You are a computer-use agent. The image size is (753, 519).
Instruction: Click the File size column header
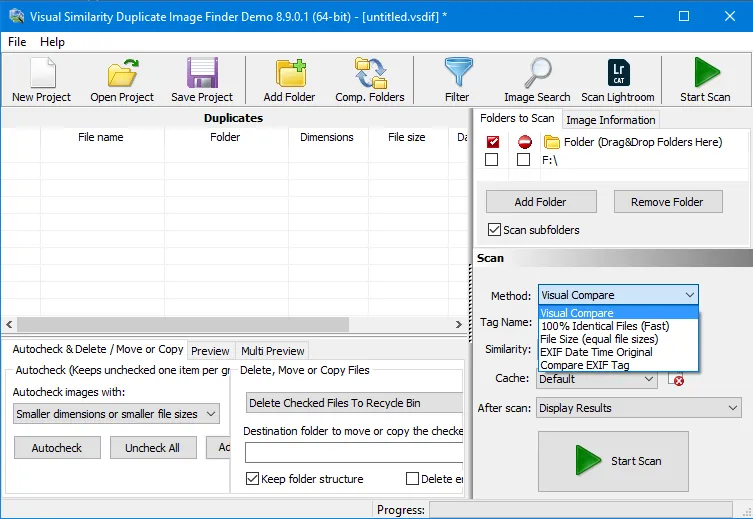coord(407,137)
